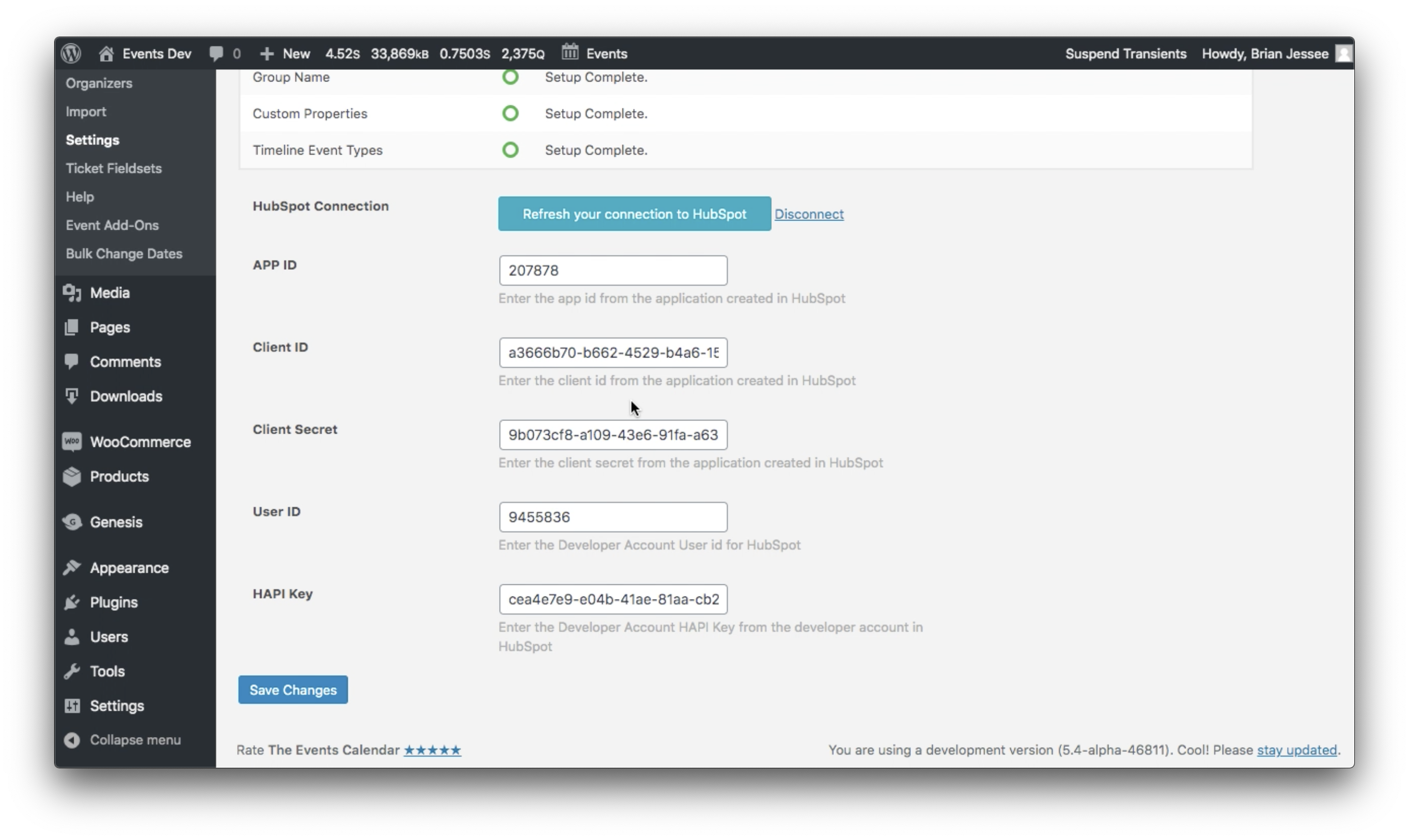The height and width of the screenshot is (840, 1409).
Task: Open Ticket Fieldsets submenu item
Action: click(x=114, y=168)
